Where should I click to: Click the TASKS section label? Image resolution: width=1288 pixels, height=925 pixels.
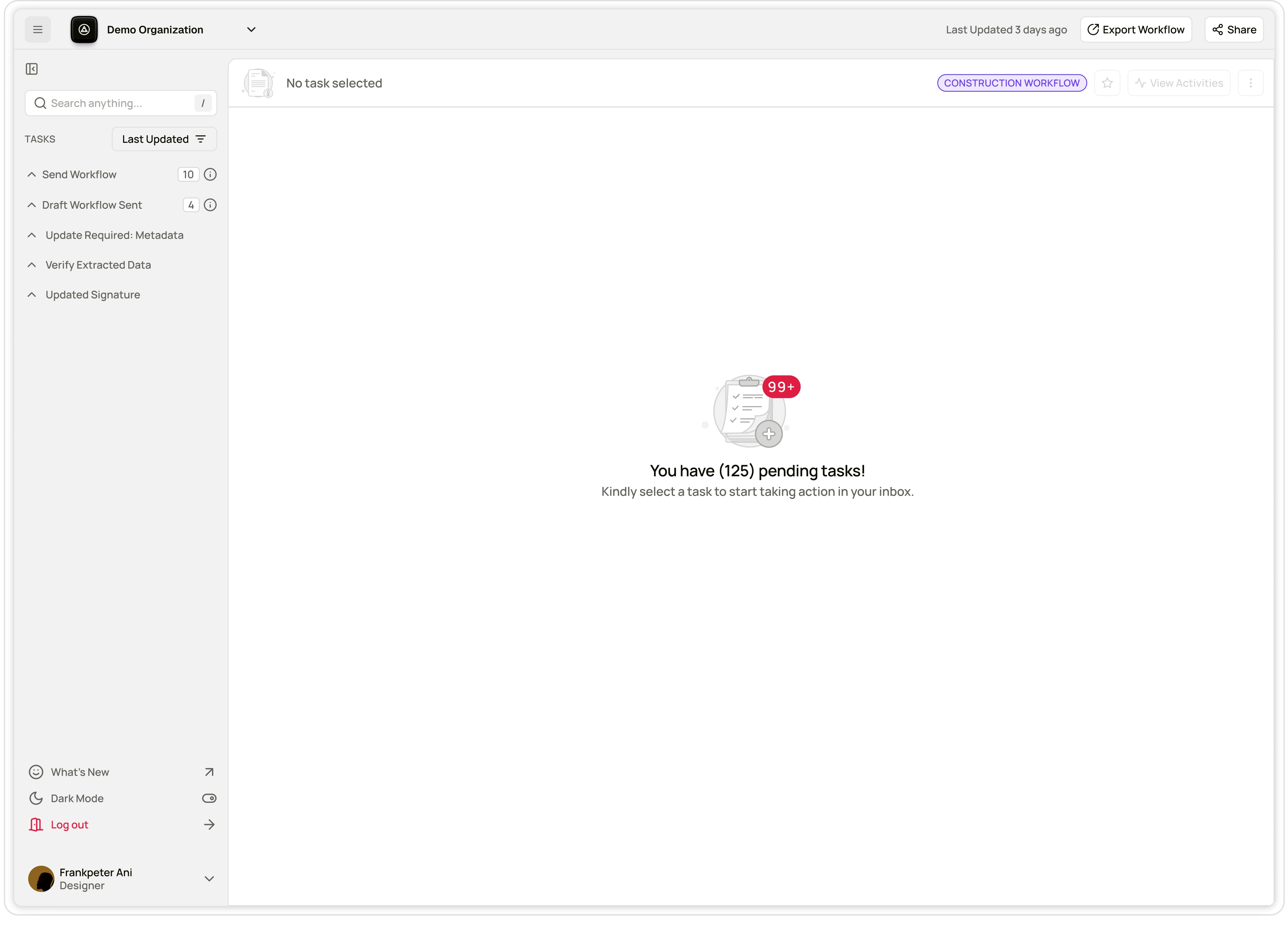40,139
